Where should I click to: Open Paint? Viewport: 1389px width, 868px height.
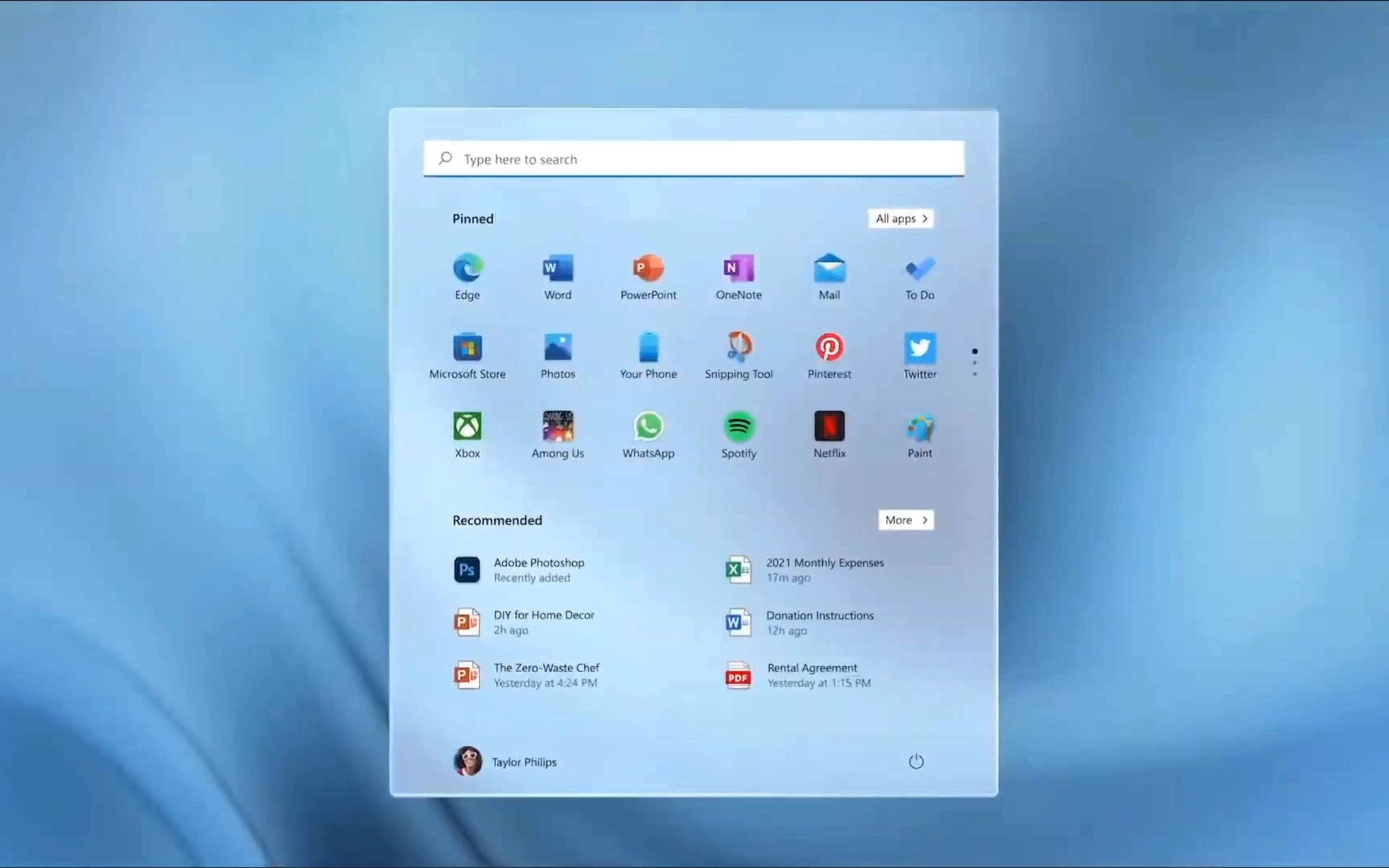920,434
